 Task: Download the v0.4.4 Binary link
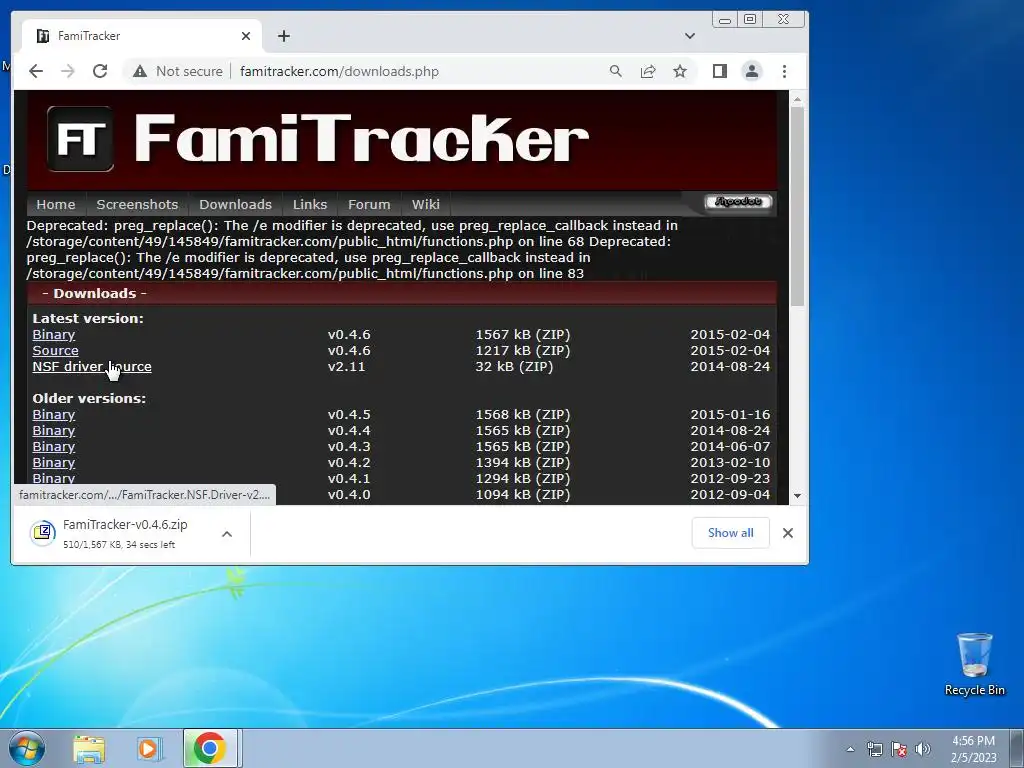[54, 430]
